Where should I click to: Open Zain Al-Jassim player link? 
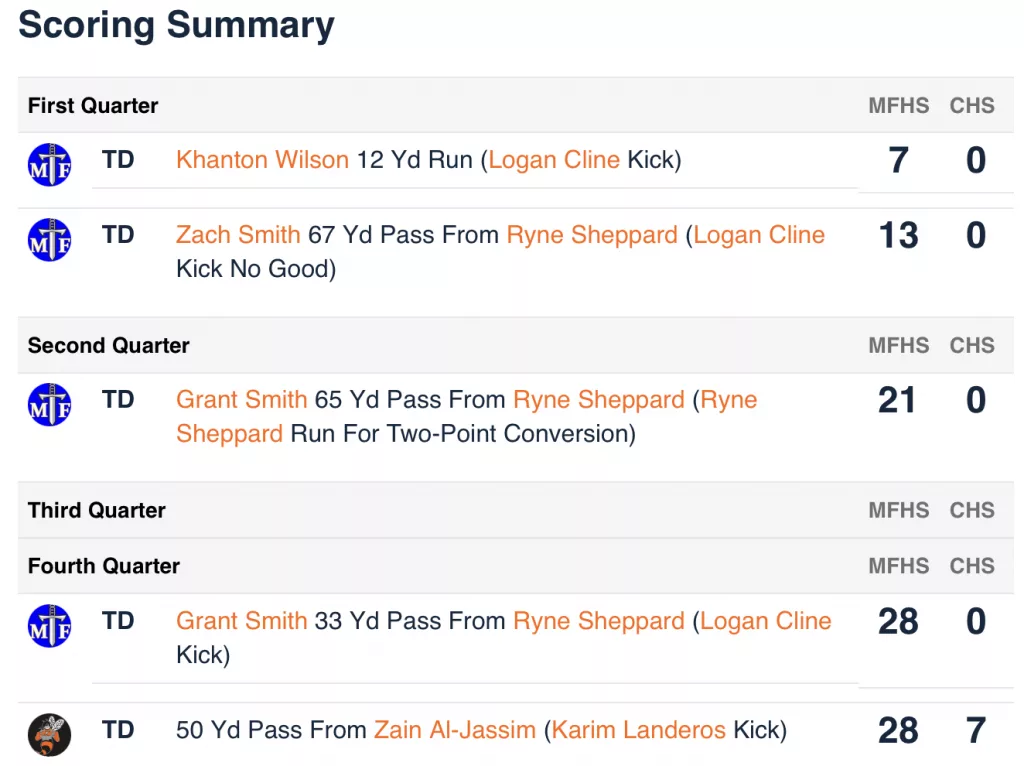455,729
